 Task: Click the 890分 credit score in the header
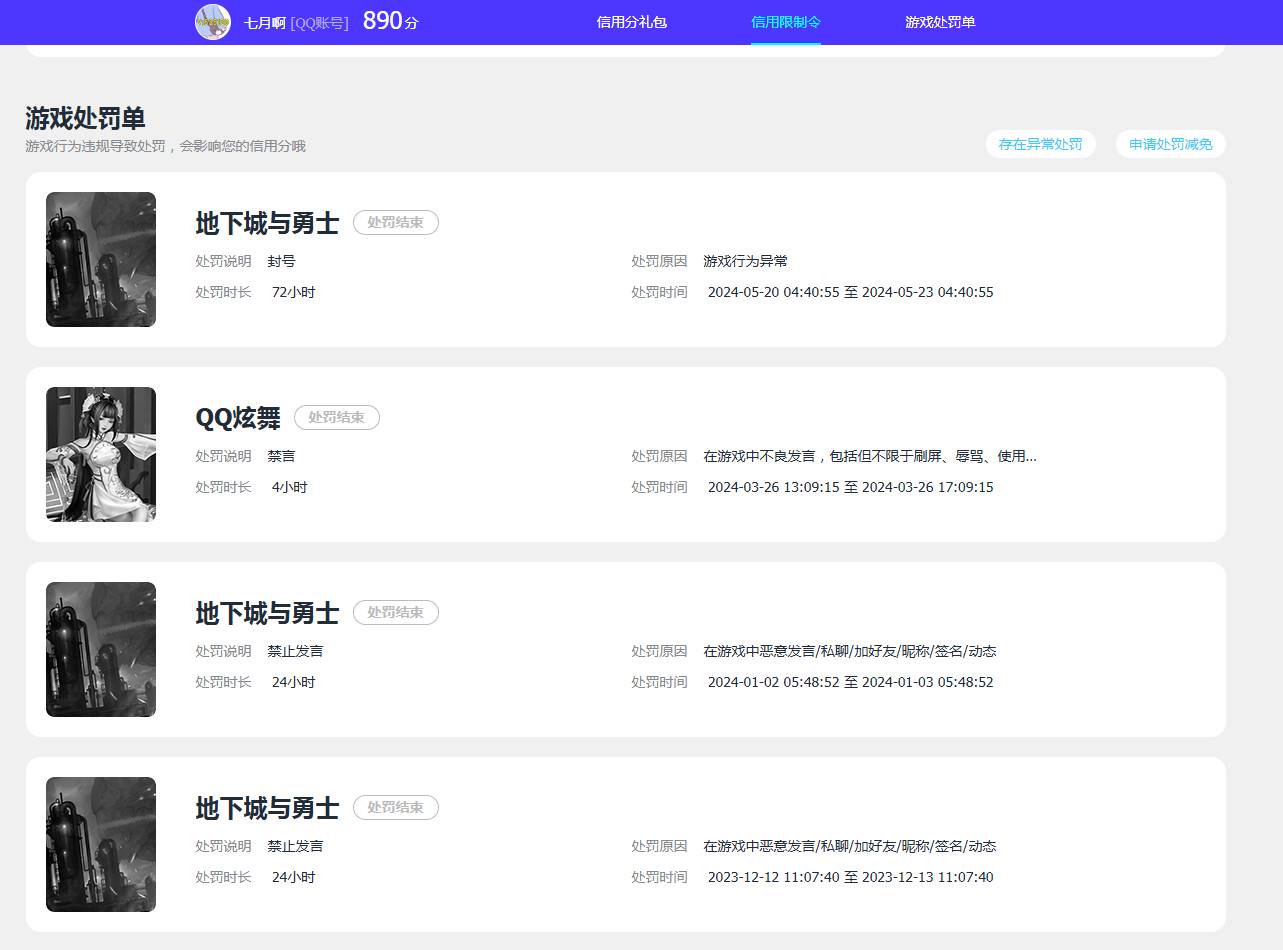390,21
